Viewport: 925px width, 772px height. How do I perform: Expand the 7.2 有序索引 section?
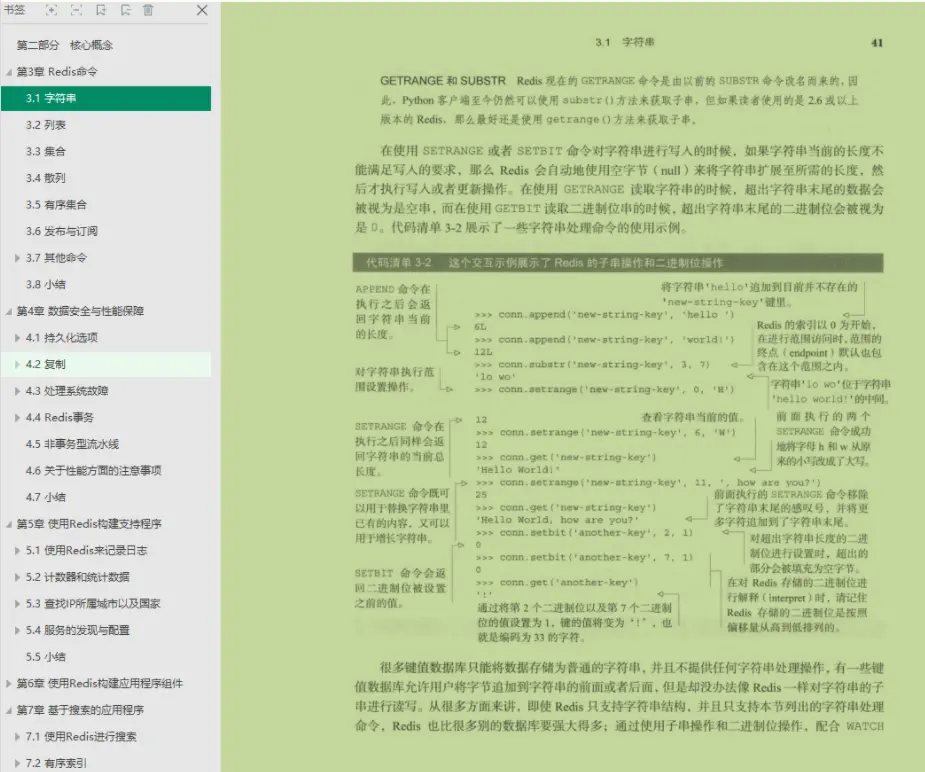coord(18,763)
